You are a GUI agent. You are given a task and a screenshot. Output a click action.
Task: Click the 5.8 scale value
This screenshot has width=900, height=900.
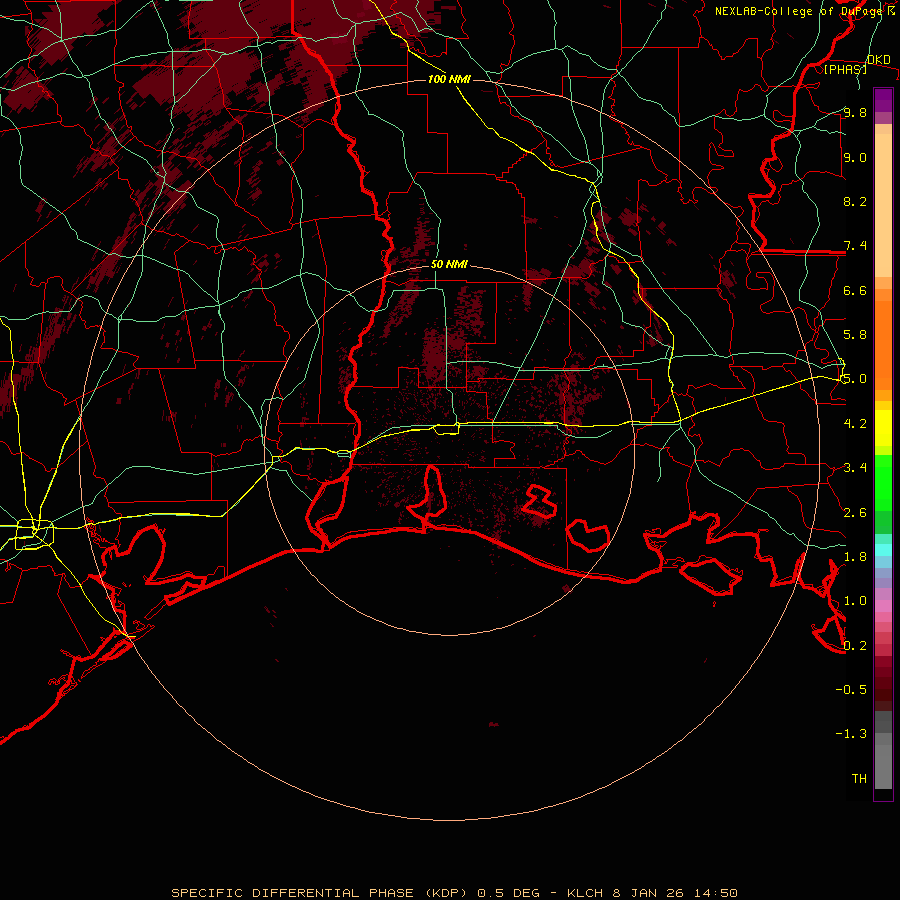click(x=855, y=335)
